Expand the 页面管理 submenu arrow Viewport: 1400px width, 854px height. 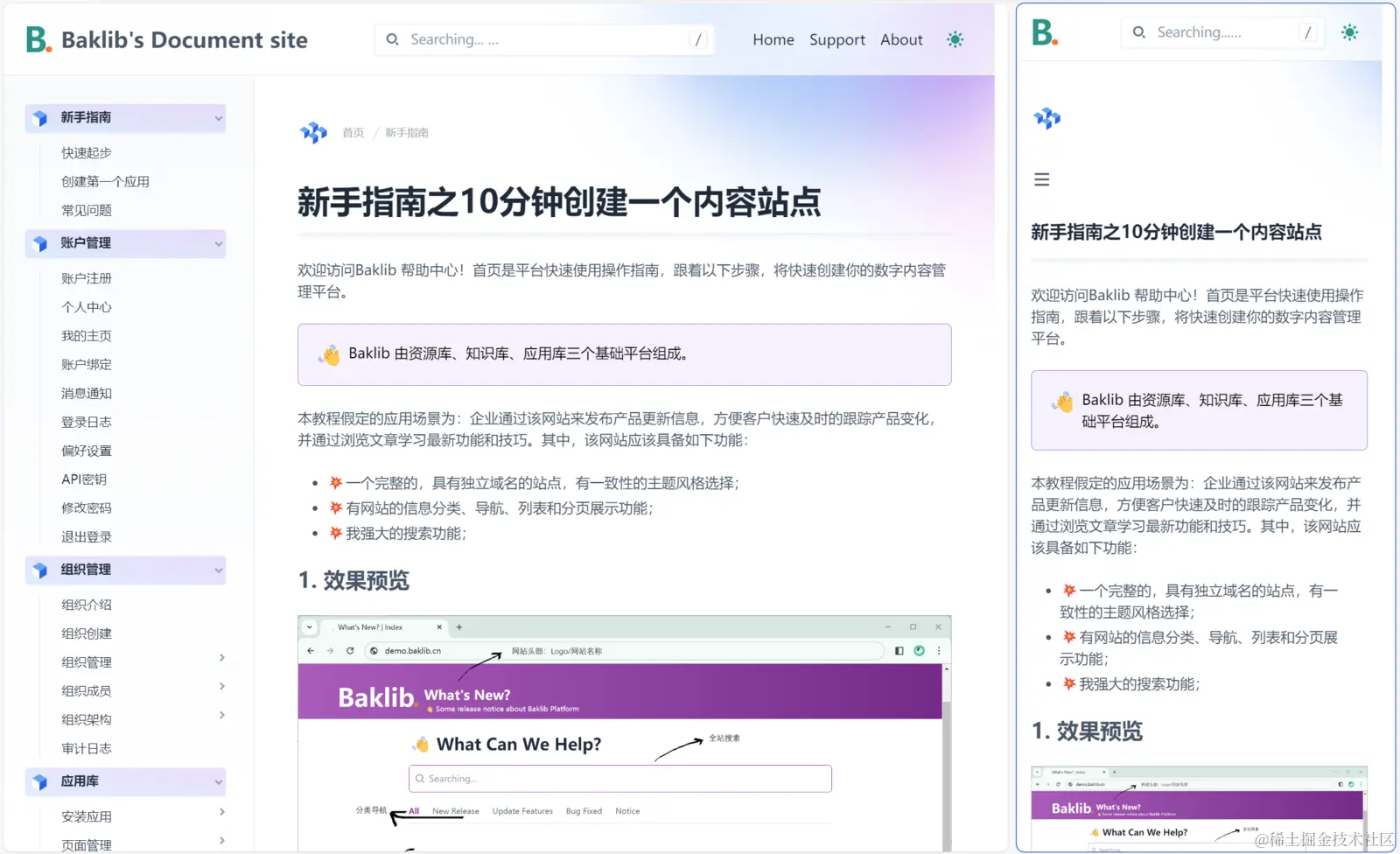coord(222,841)
